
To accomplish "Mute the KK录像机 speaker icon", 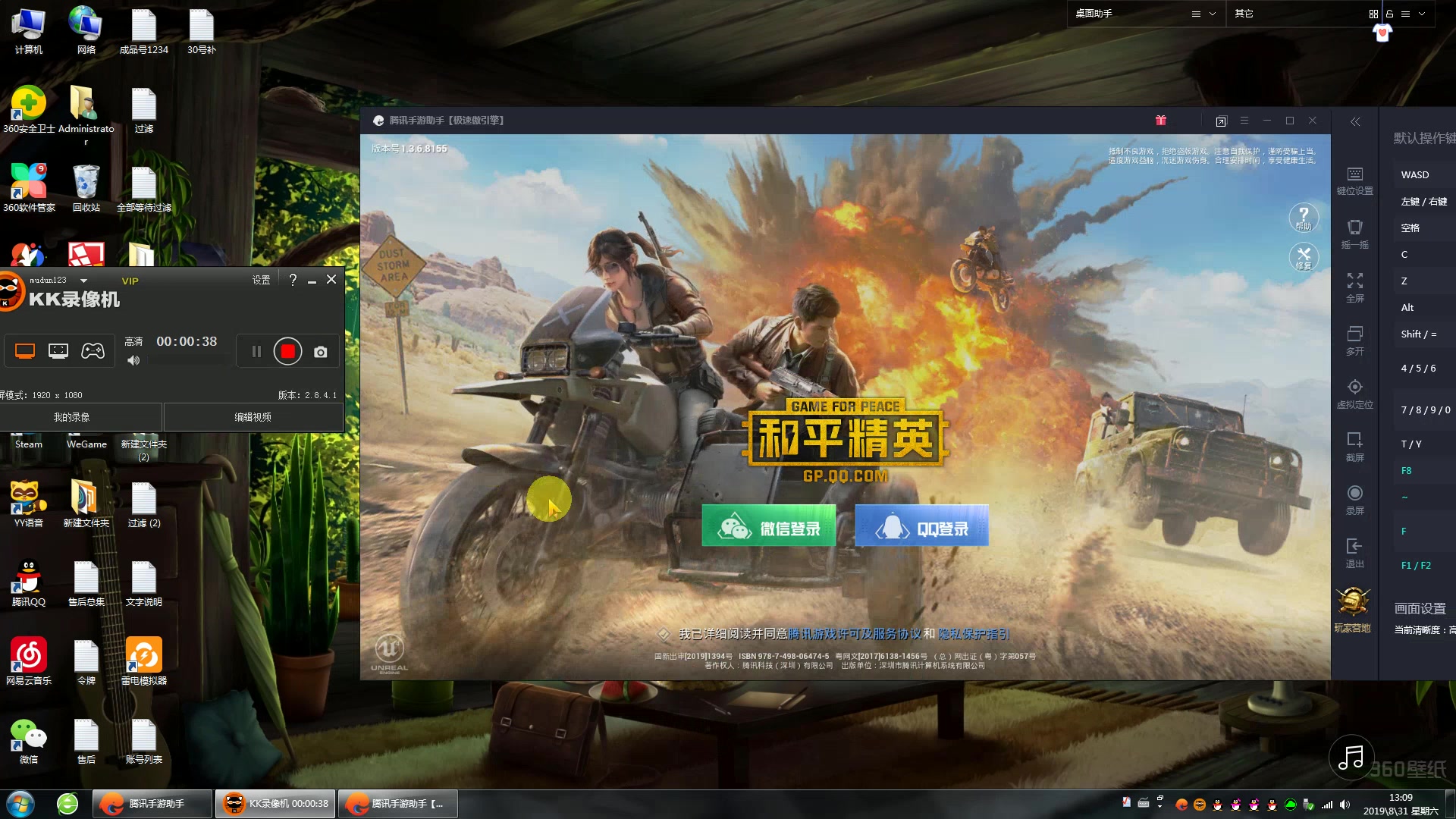I will [133, 360].
